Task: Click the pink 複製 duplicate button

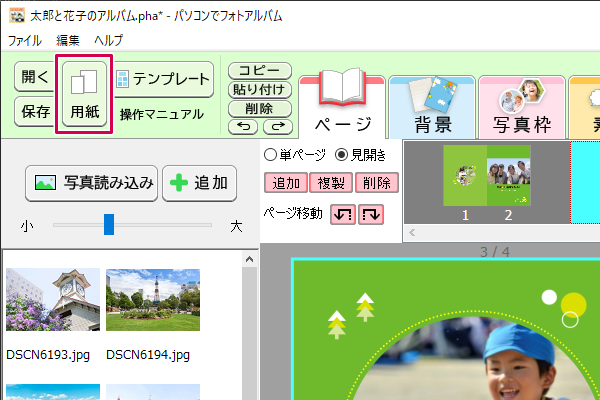Action: click(331, 183)
